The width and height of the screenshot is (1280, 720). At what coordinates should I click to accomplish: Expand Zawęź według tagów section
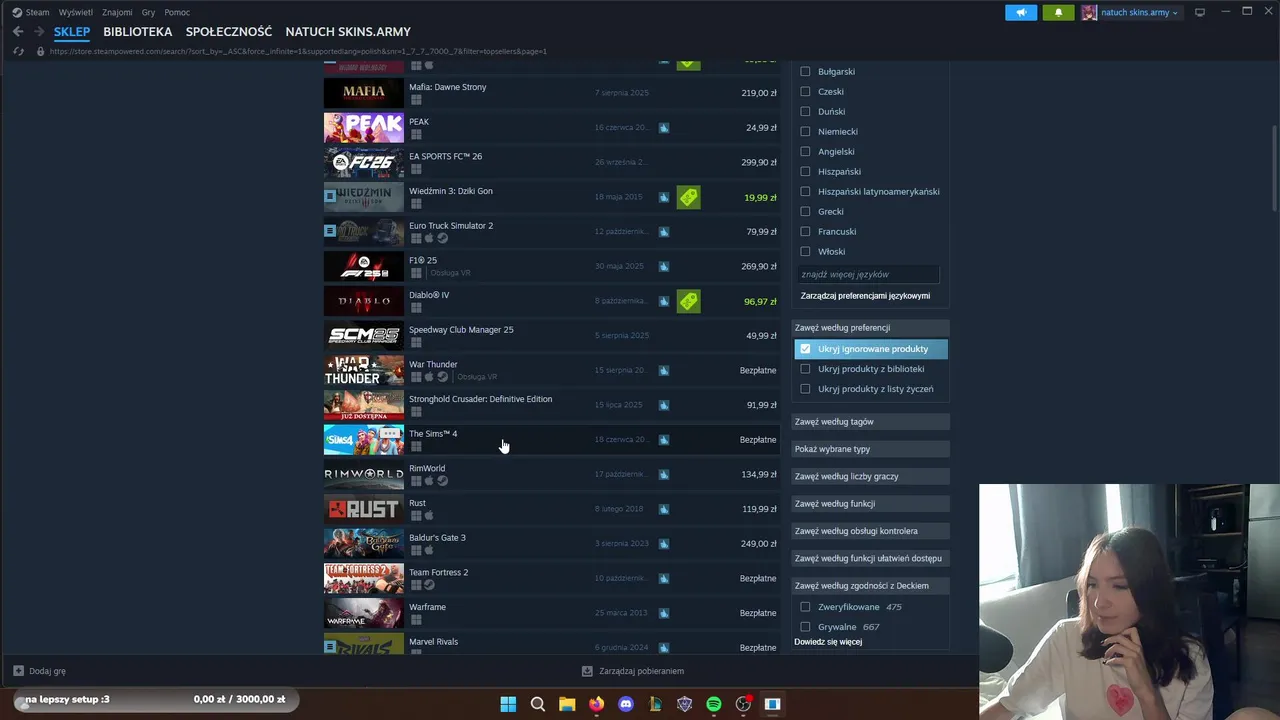tap(870, 422)
